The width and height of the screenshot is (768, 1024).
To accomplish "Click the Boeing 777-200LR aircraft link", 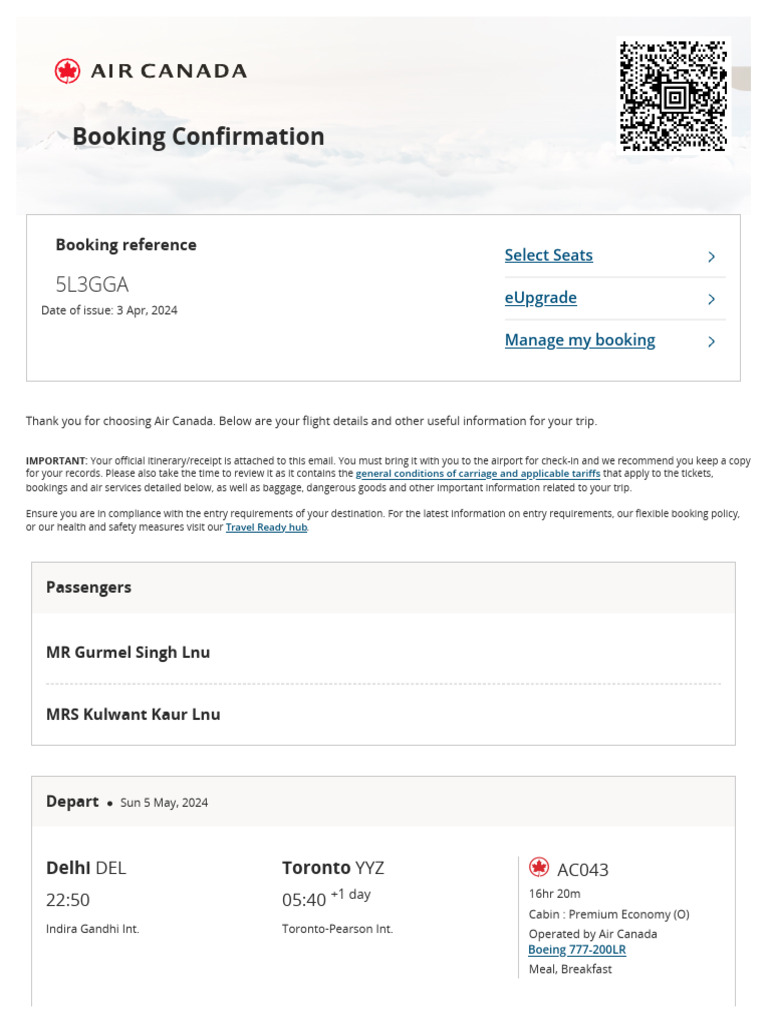I will coord(577,950).
